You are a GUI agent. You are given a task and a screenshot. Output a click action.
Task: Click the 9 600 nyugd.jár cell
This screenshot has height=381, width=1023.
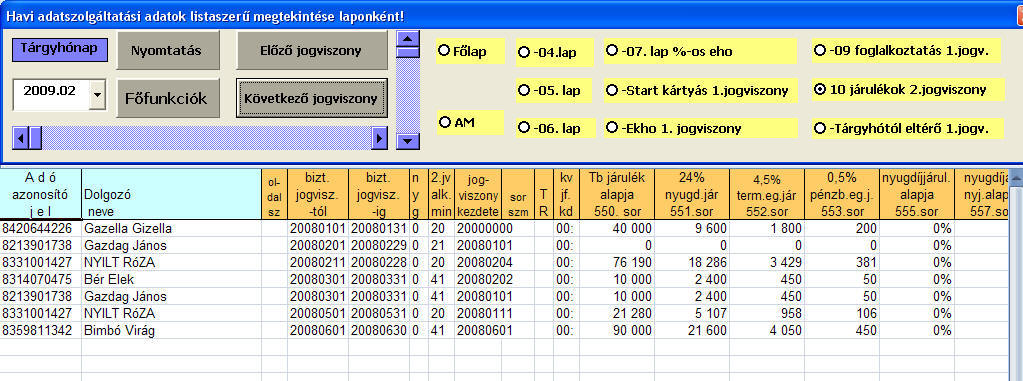(x=692, y=228)
